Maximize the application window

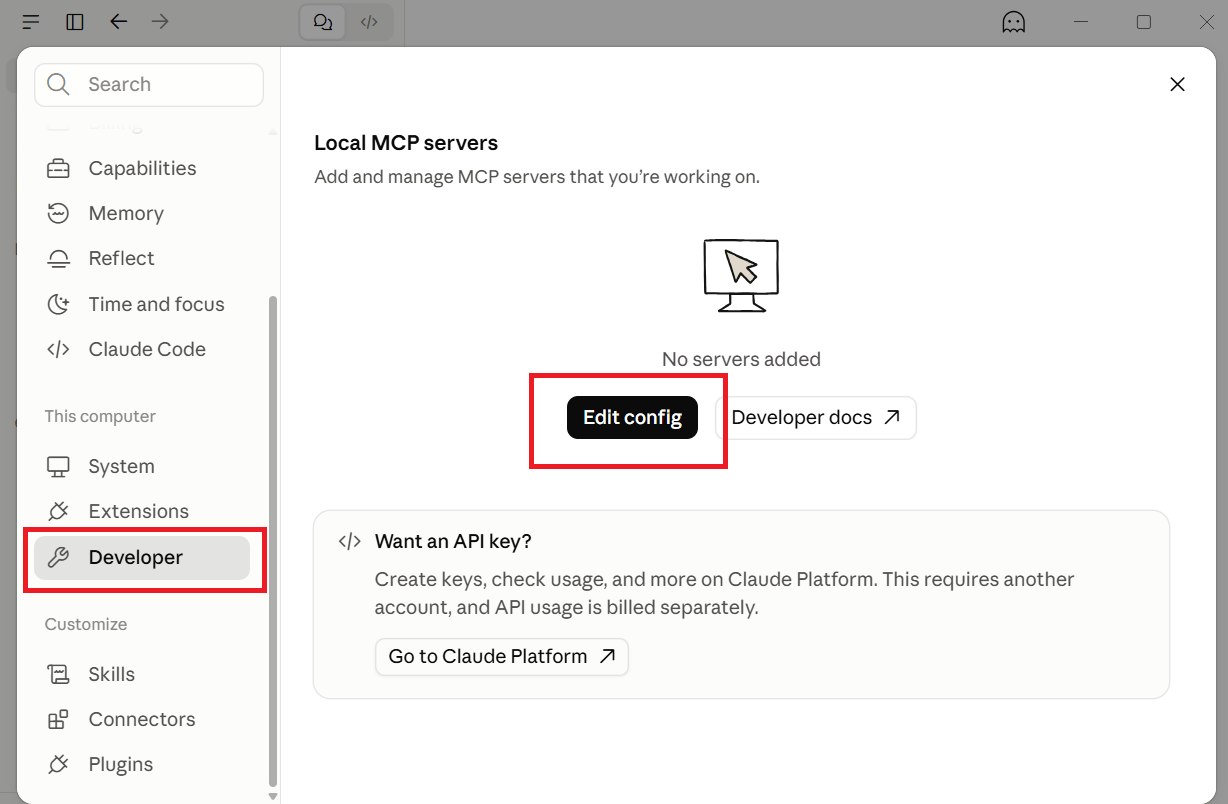tap(1144, 22)
